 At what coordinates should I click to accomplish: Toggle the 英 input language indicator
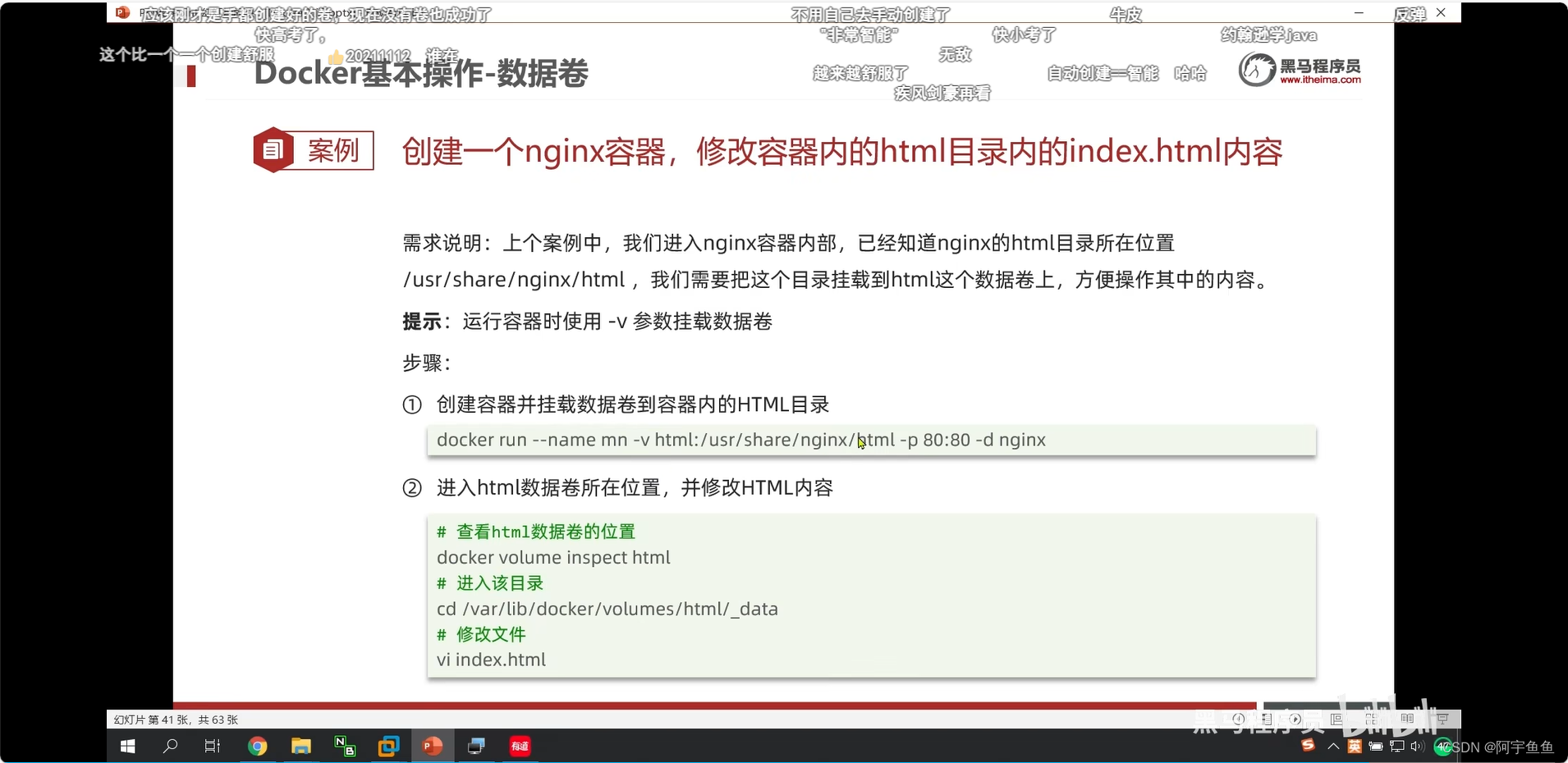click(x=1355, y=746)
